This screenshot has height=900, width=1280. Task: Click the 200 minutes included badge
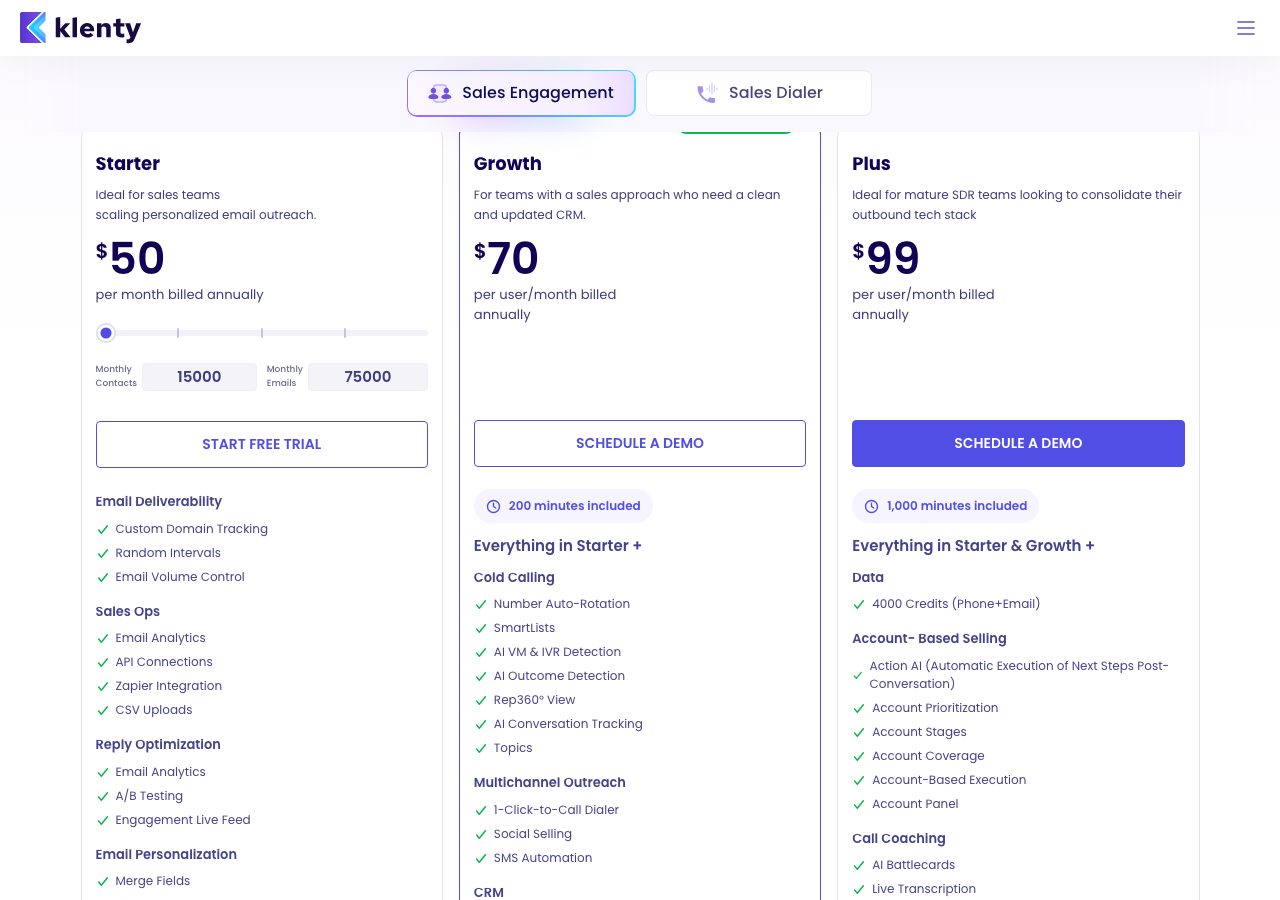(x=563, y=506)
